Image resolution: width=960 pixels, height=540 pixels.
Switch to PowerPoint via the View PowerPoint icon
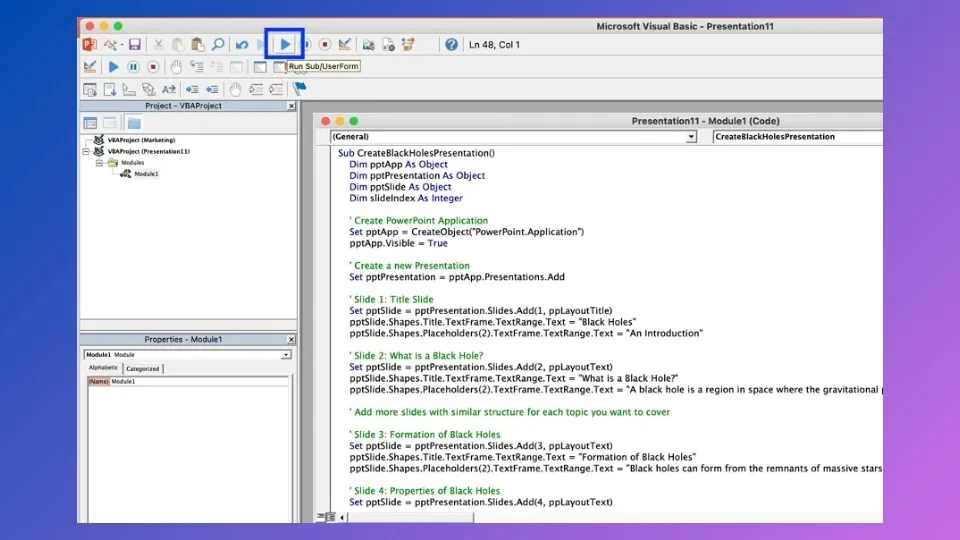89,45
